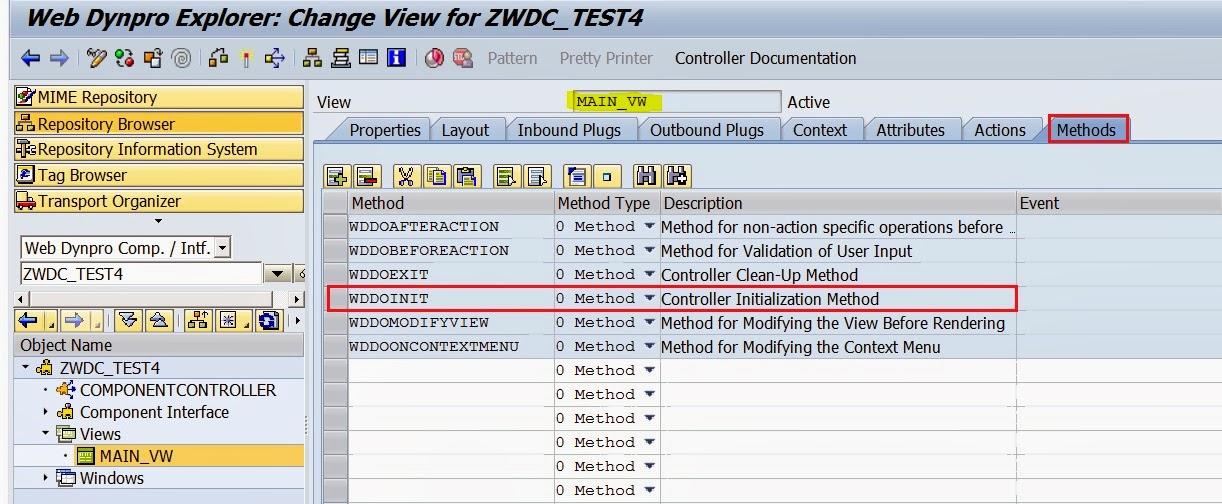Select COMPONENTCONTROLLER in the object tree
Screen dimensions: 1222x504
pos(178,390)
